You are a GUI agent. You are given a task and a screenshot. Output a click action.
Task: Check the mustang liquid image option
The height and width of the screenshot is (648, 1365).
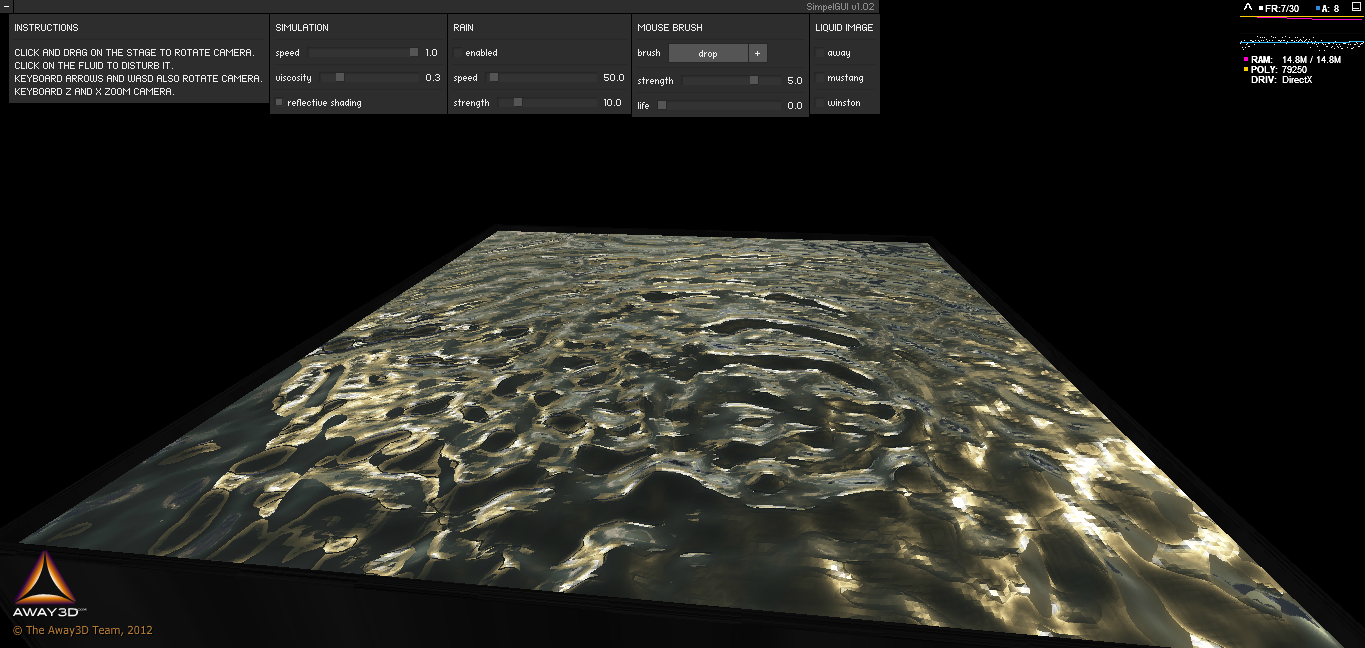pos(820,78)
